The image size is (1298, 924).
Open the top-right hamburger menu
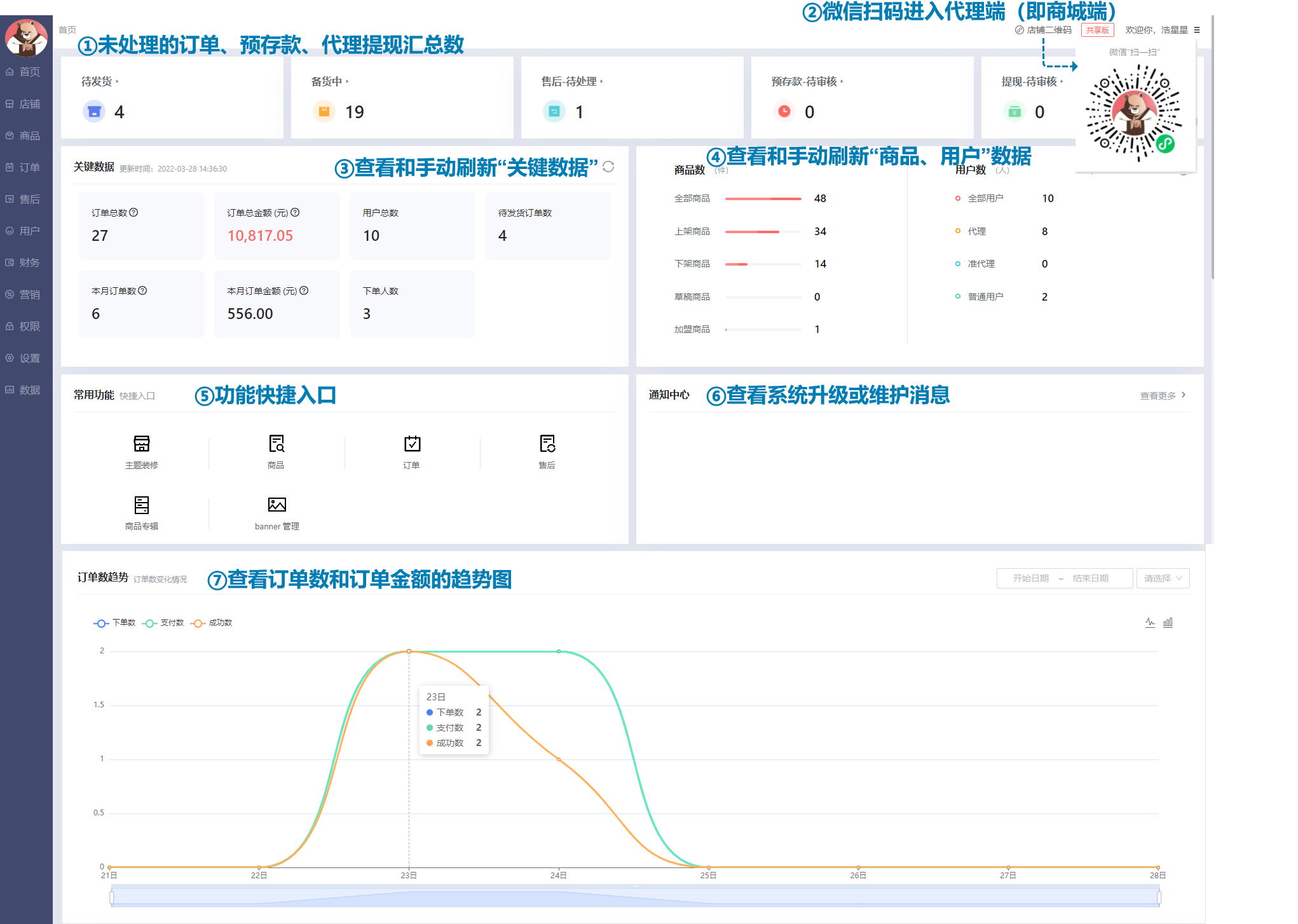click(x=1197, y=30)
